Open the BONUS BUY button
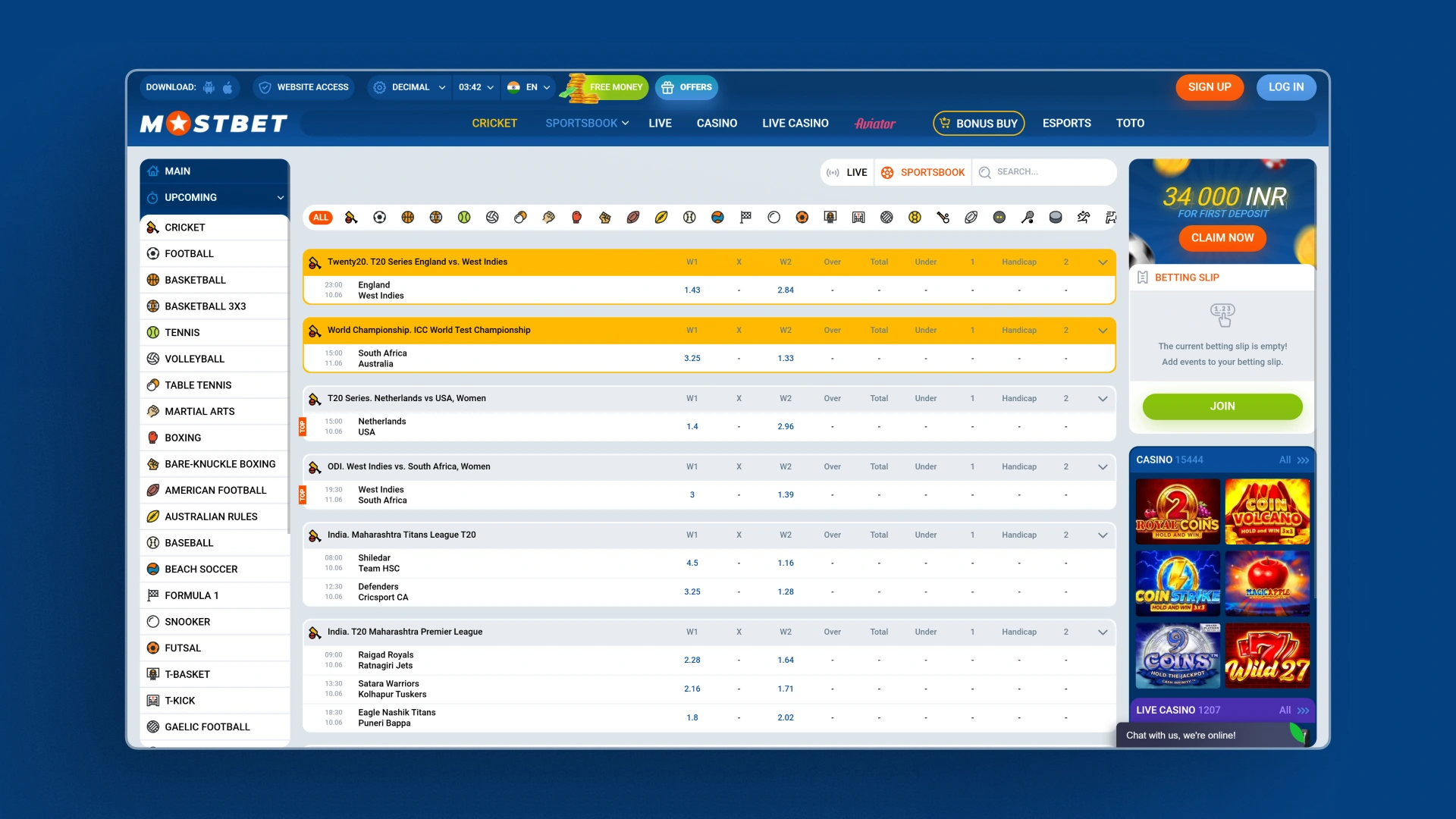 pyautogui.click(x=978, y=124)
